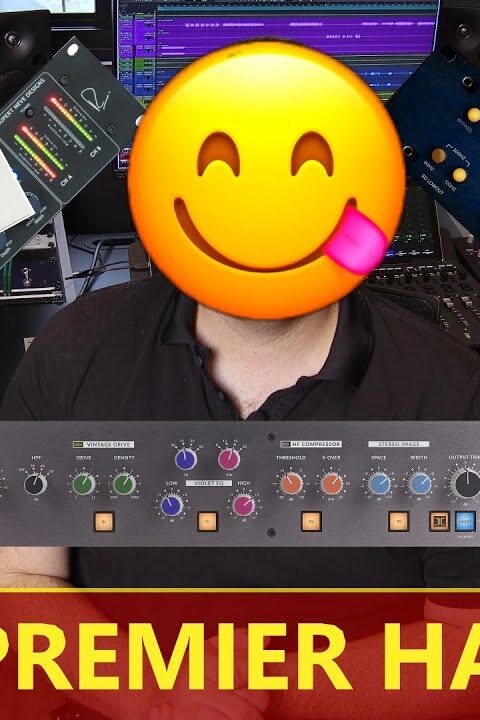480x720 pixels.
Task: Click the green Density knob
Action: (124, 484)
